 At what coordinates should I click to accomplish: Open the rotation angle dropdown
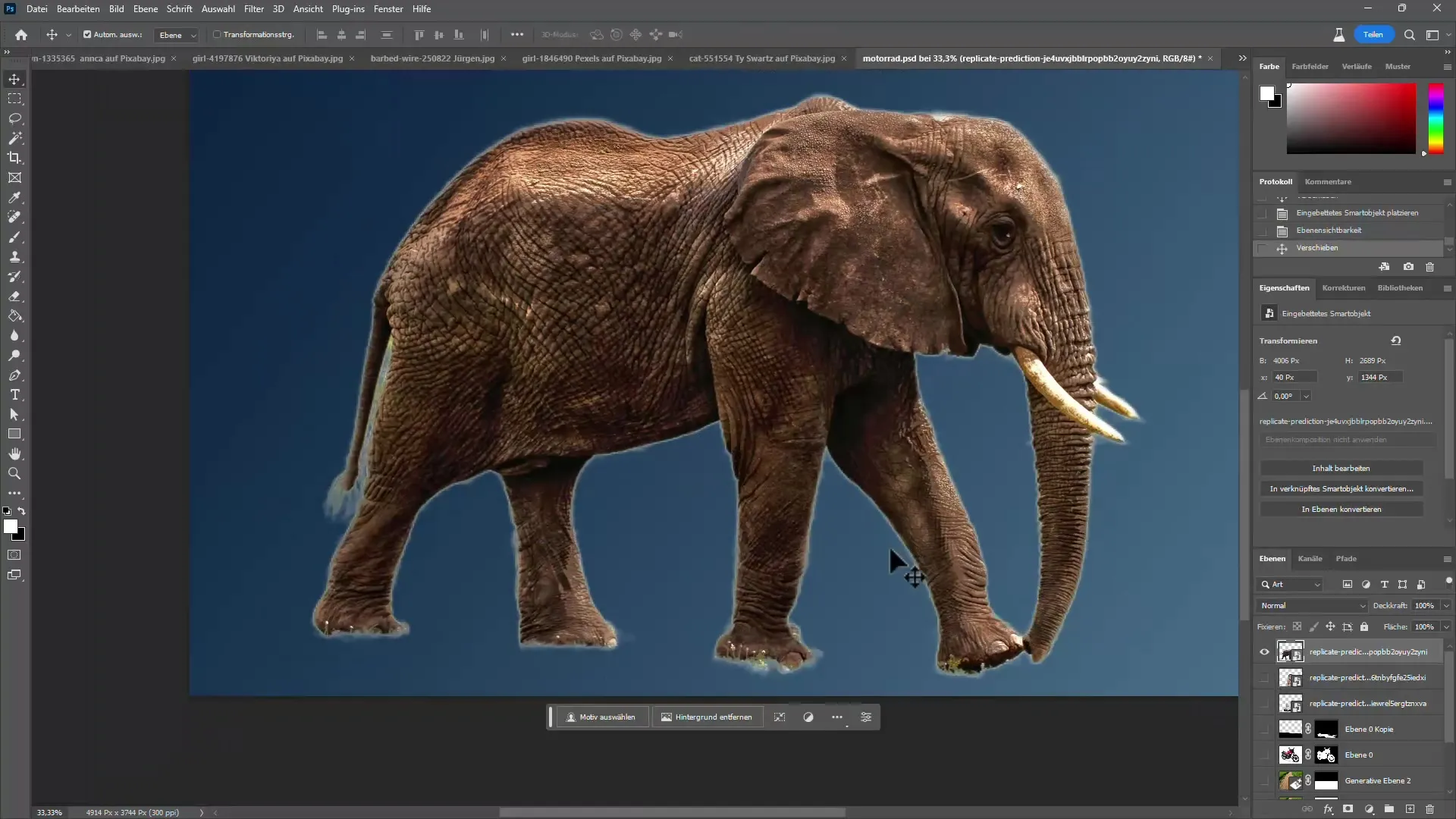[x=1306, y=397]
